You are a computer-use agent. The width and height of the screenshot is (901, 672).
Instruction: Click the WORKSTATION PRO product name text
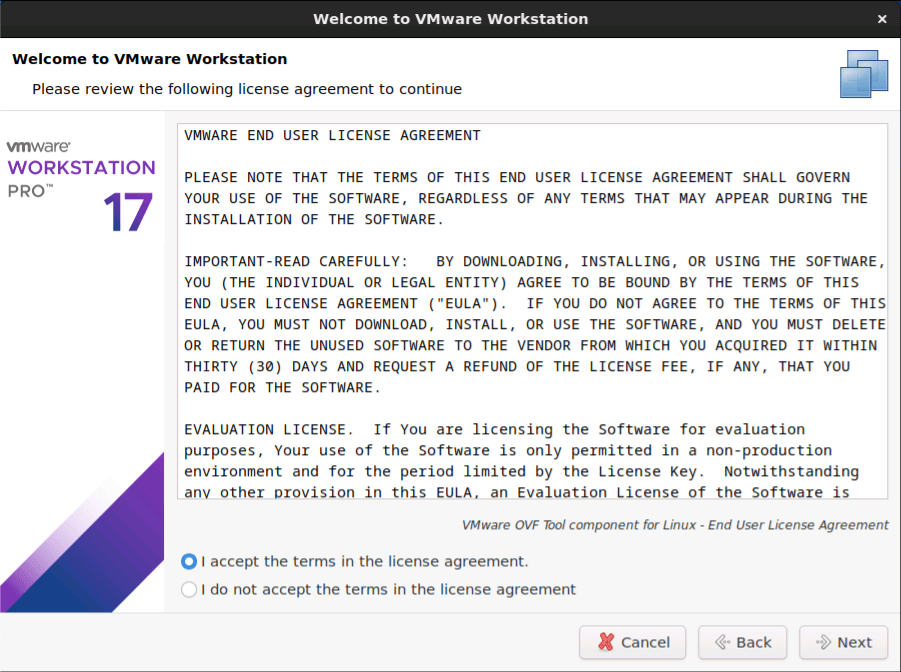pyautogui.click(x=81, y=168)
